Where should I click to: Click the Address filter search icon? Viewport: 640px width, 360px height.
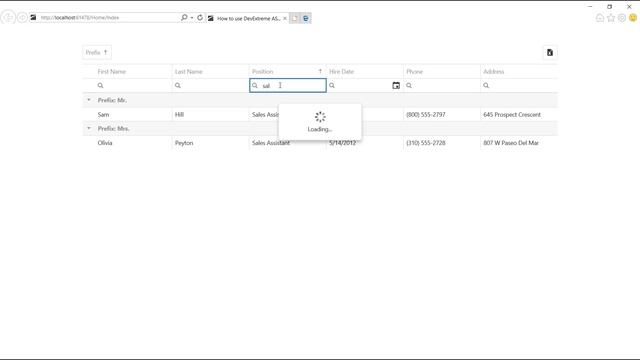[486, 85]
